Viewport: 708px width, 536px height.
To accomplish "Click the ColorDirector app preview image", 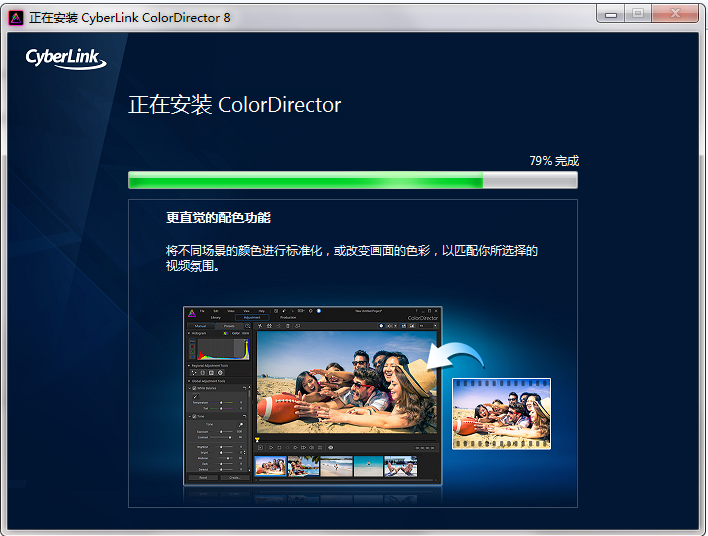I will tap(312, 396).
